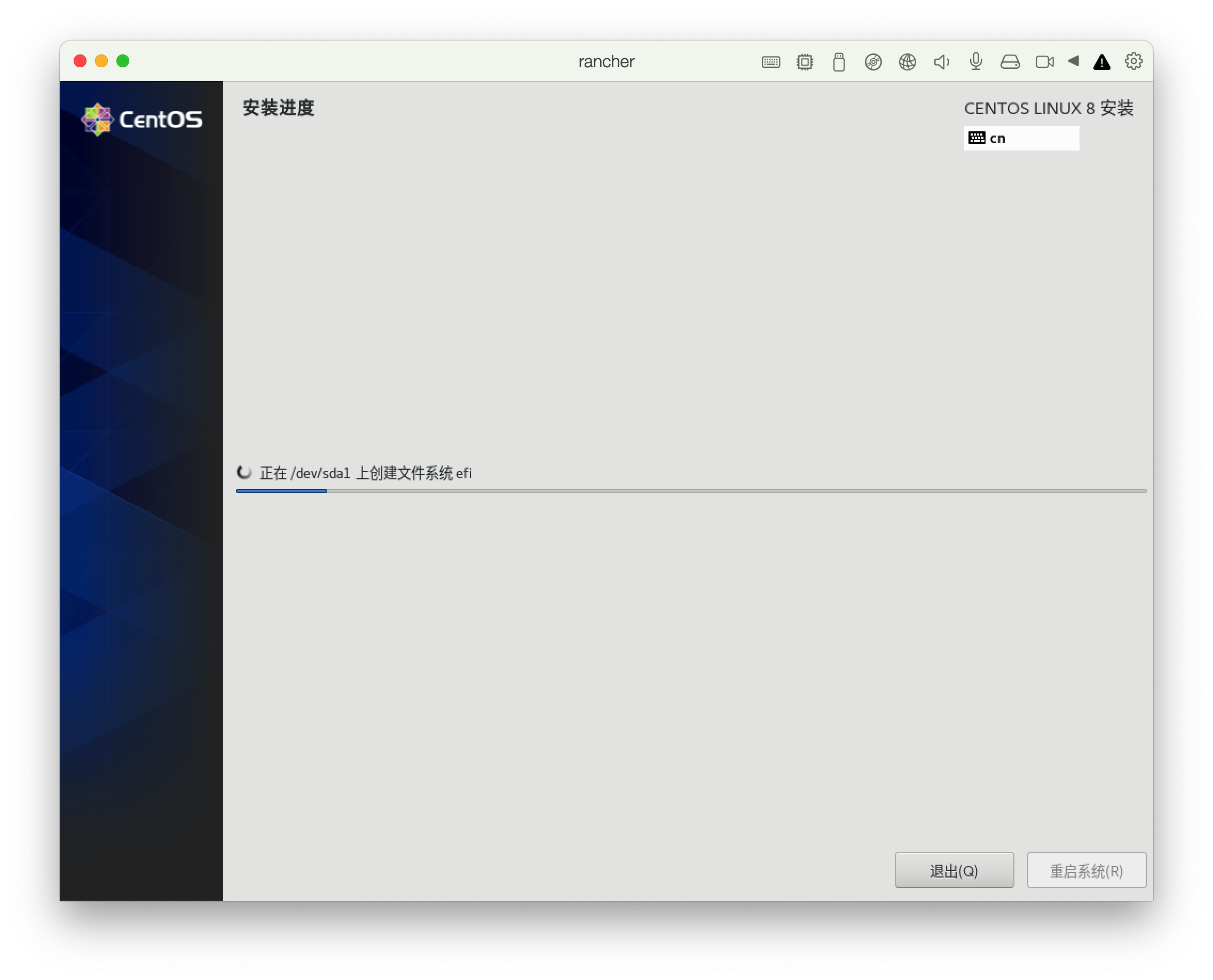Click the 重启系统(R) reboot button

point(1086,871)
